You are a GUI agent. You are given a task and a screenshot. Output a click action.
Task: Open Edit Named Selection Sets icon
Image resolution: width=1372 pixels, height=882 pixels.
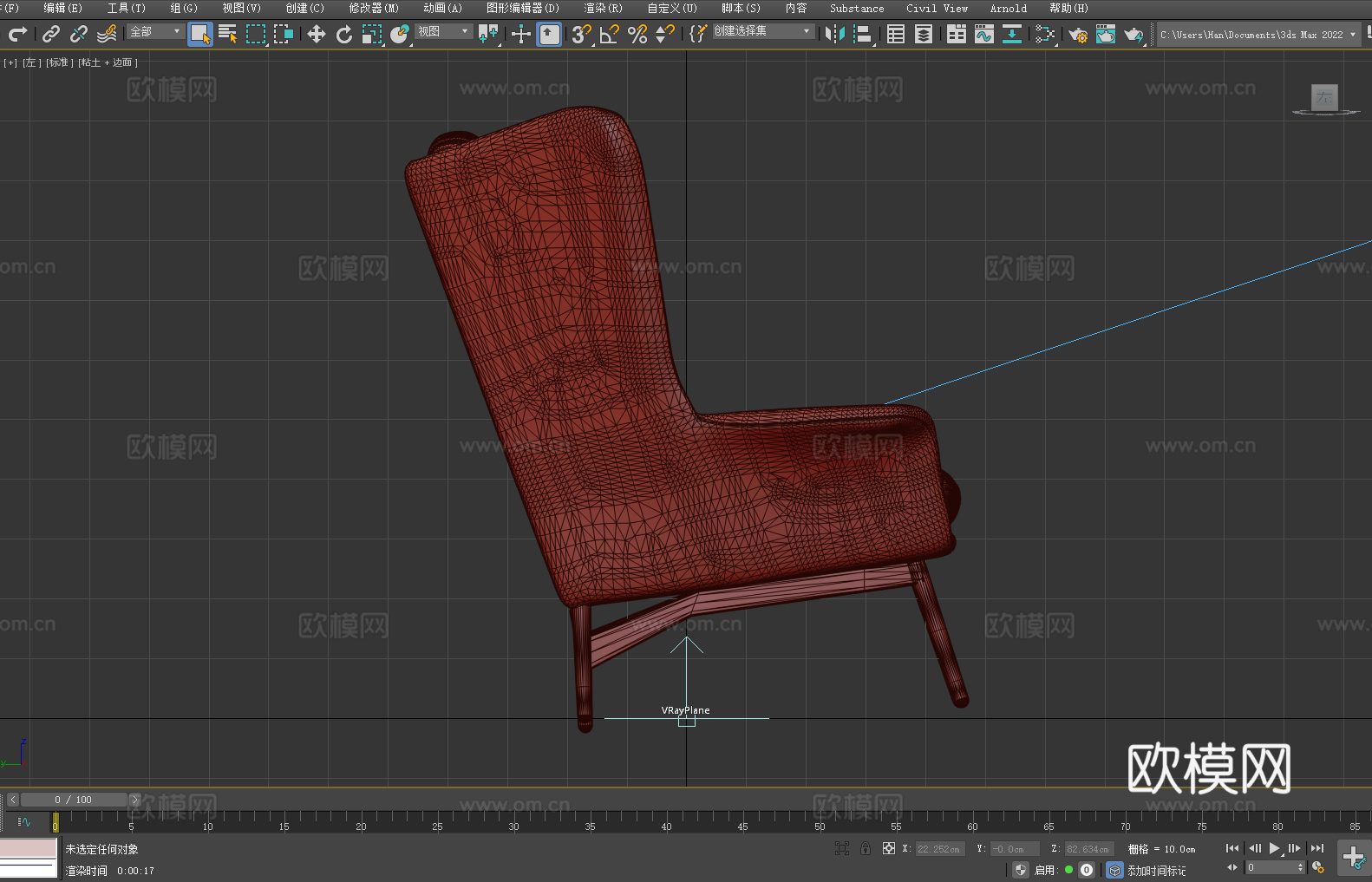tap(698, 34)
